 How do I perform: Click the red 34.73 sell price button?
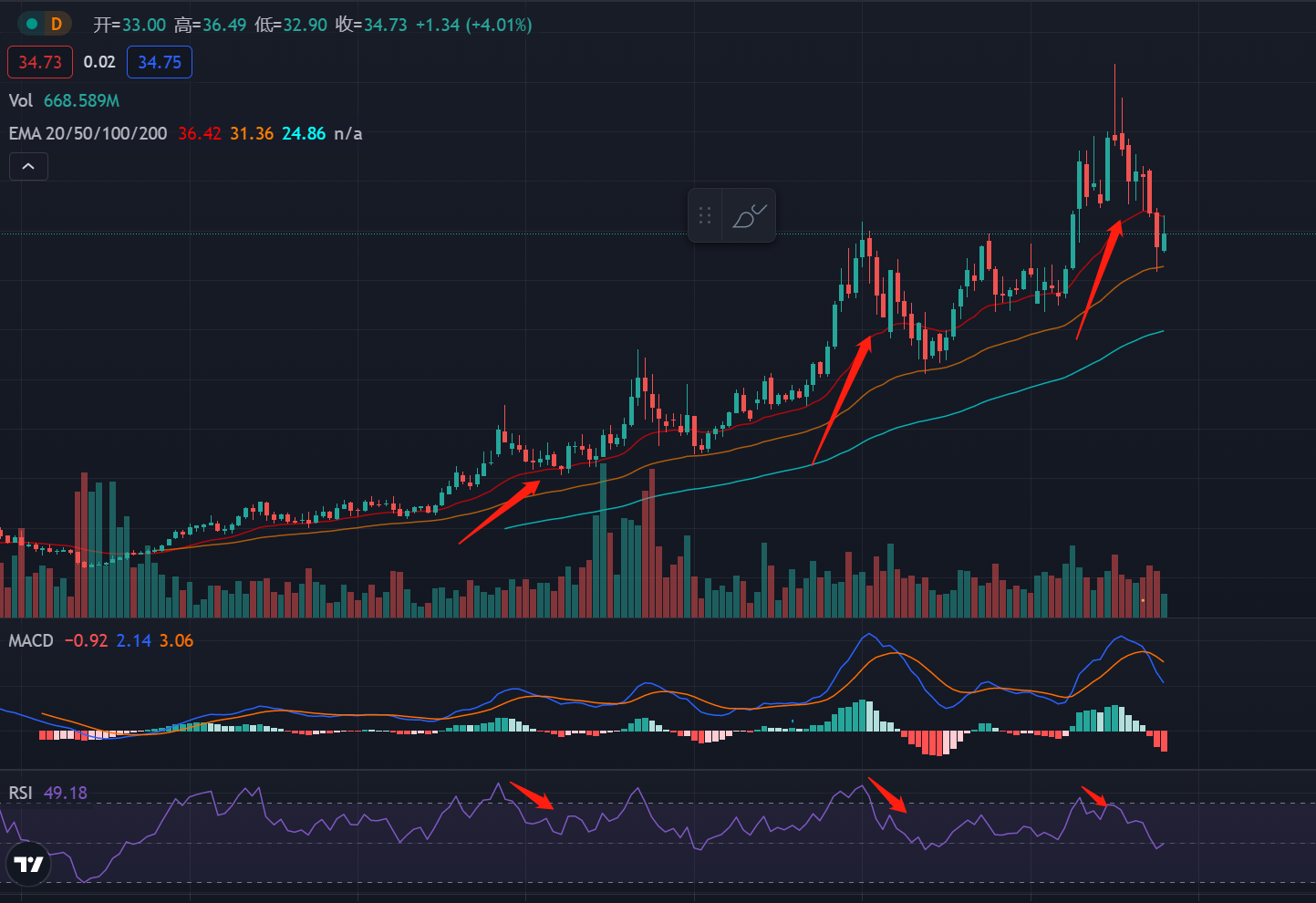40,62
